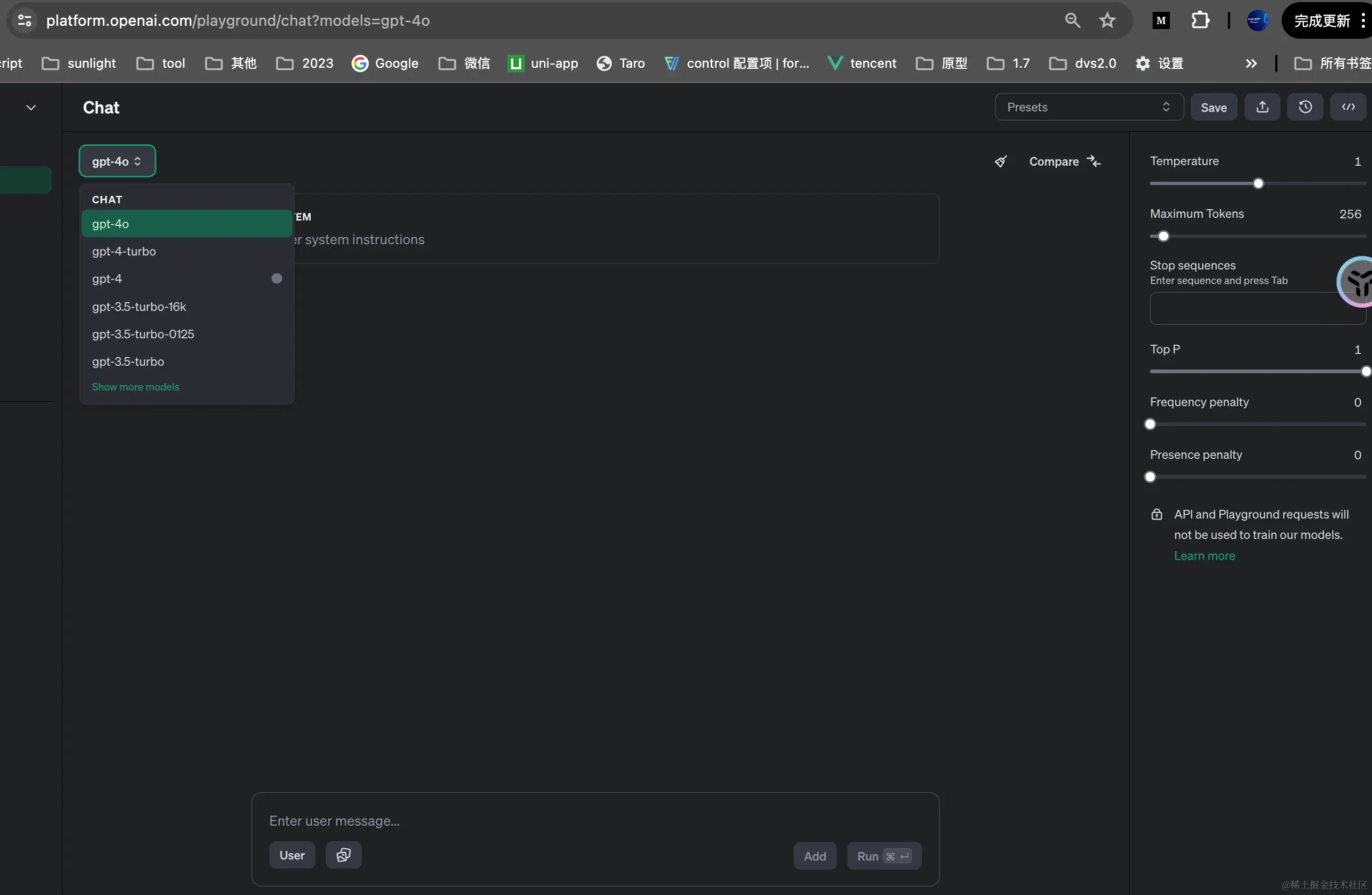Select gpt-4o in model list
Image resolution: width=1372 pixels, height=895 pixels.
(187, 224)
